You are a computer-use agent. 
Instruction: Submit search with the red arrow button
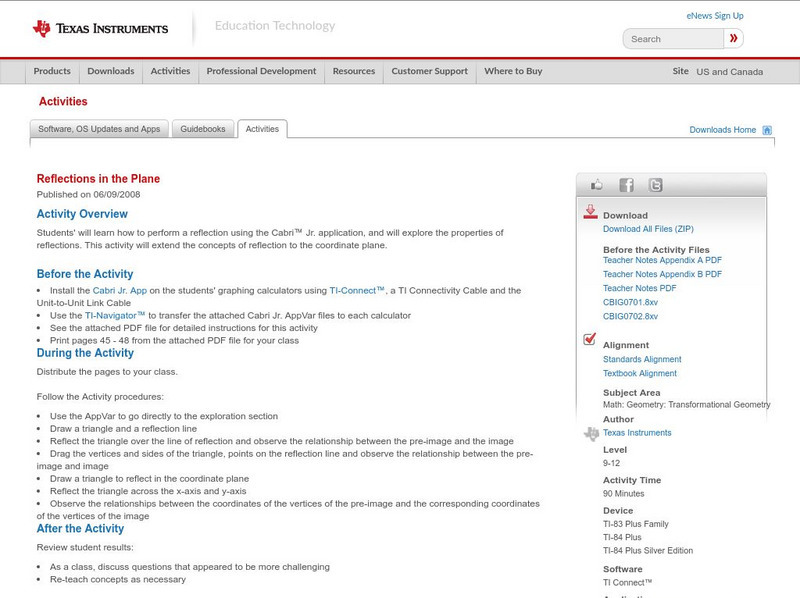[x=733, y=38]
